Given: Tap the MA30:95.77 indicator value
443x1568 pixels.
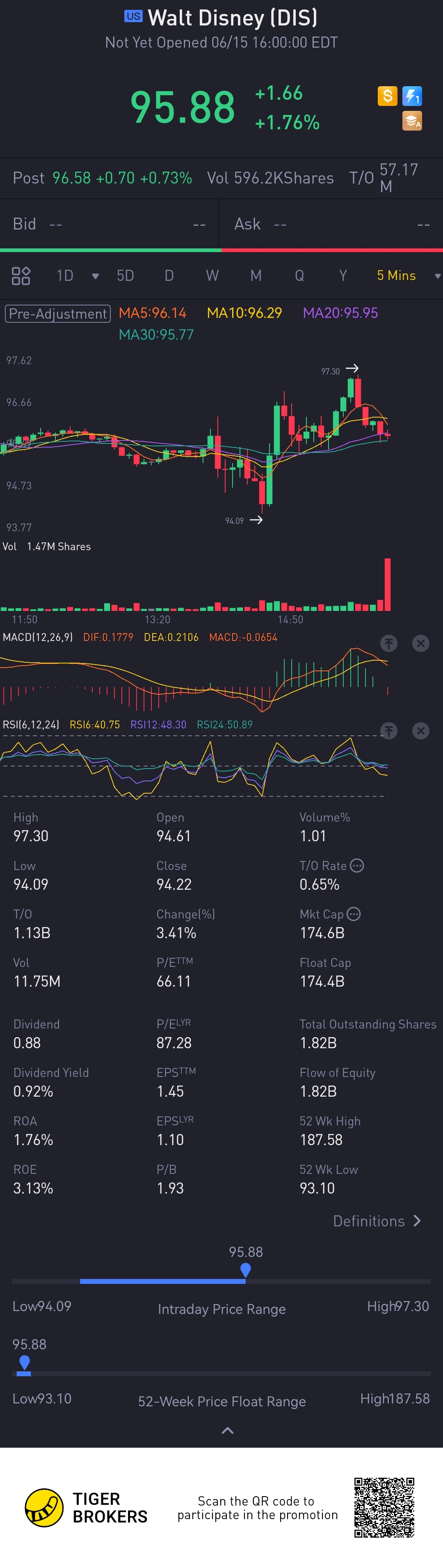Looking at the screenshot, I should 156,334.
